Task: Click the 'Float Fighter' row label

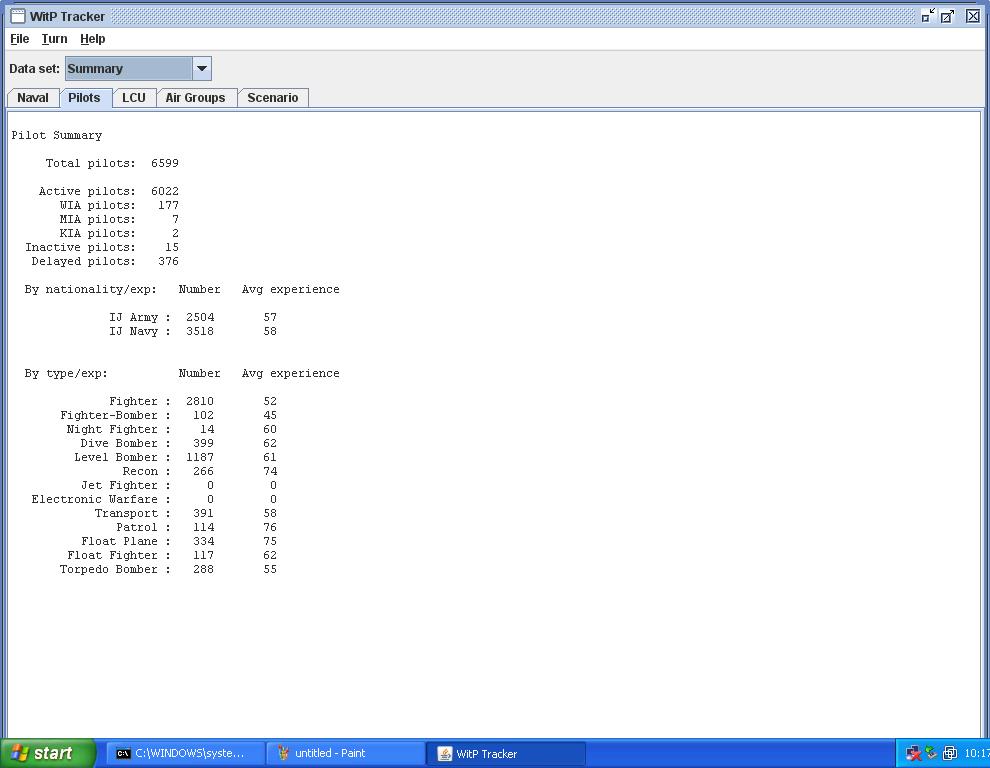Action: pos(112,555)
